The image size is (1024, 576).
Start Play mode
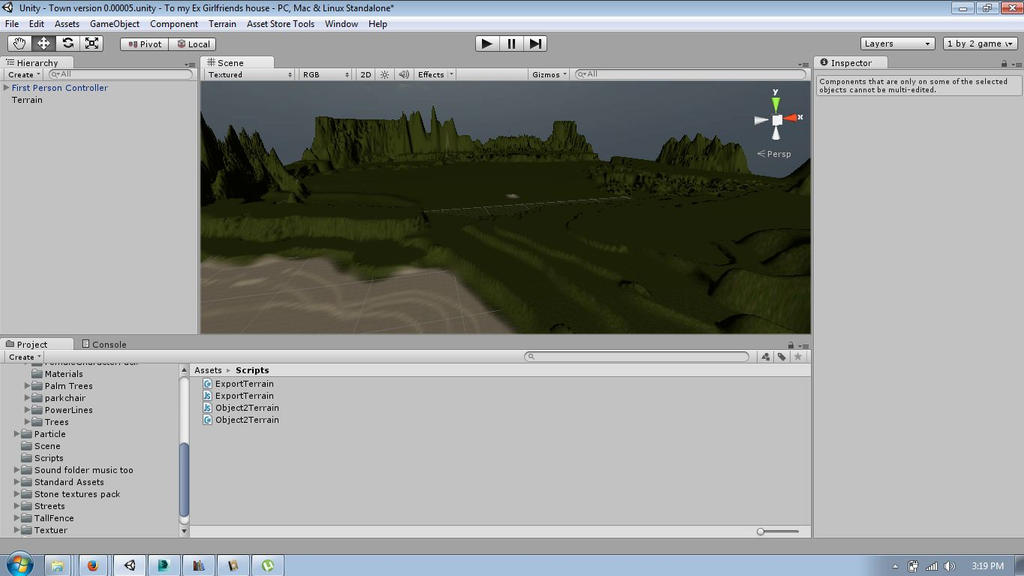point(487,44)
